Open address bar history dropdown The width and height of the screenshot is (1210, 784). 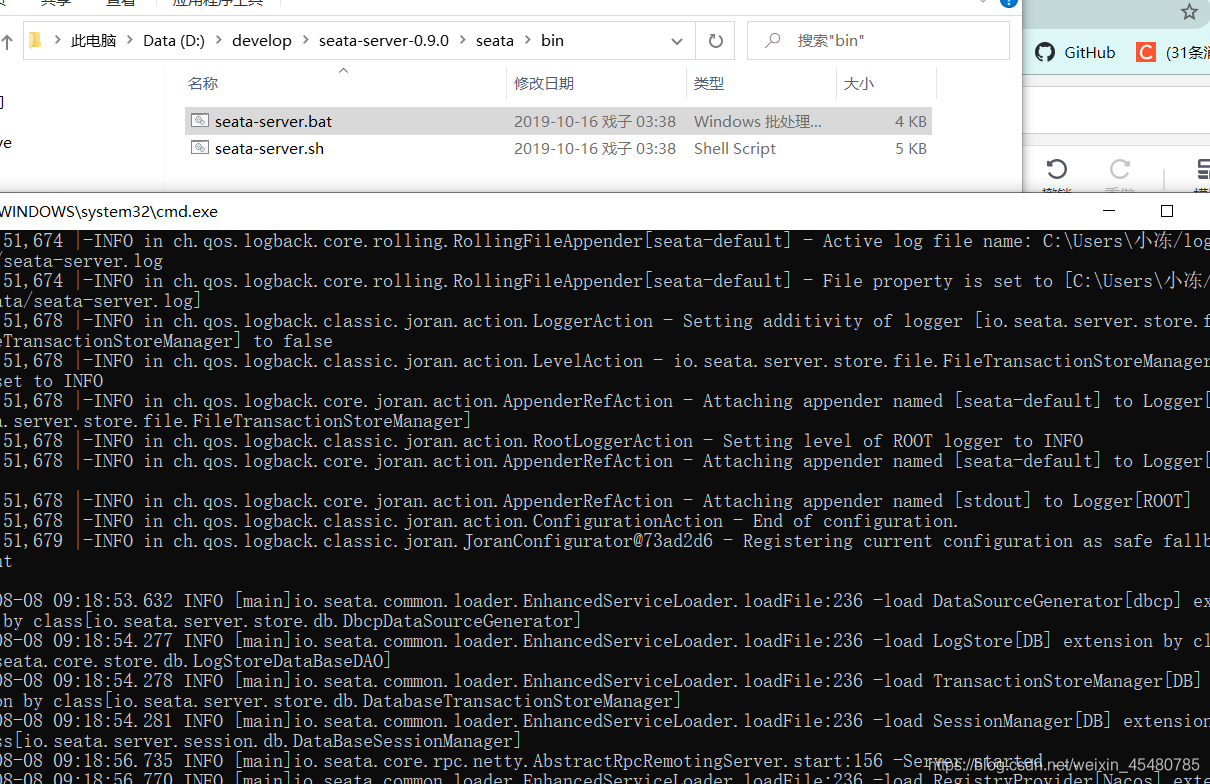coord(677,41)
